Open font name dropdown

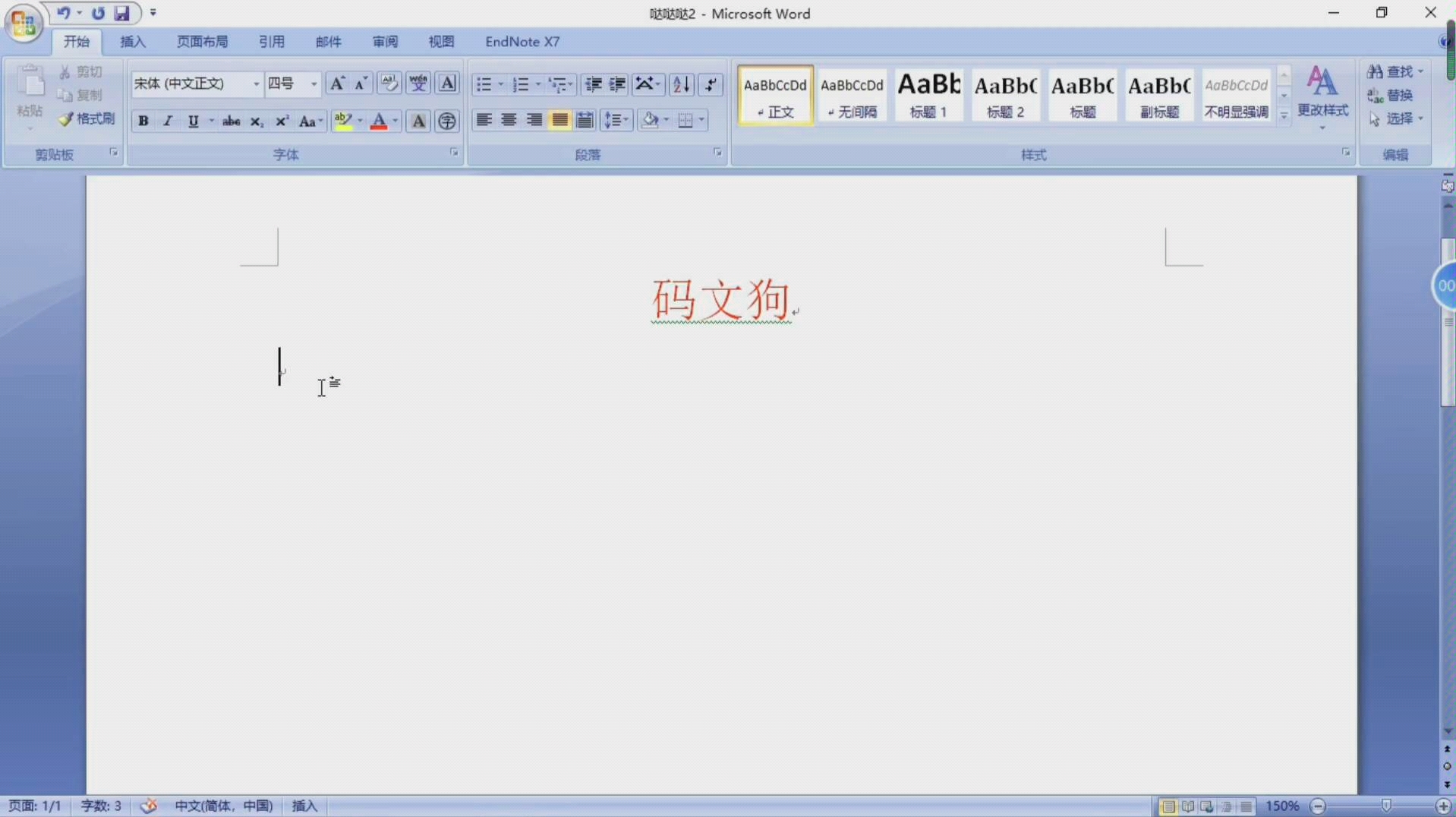point(256,84)
